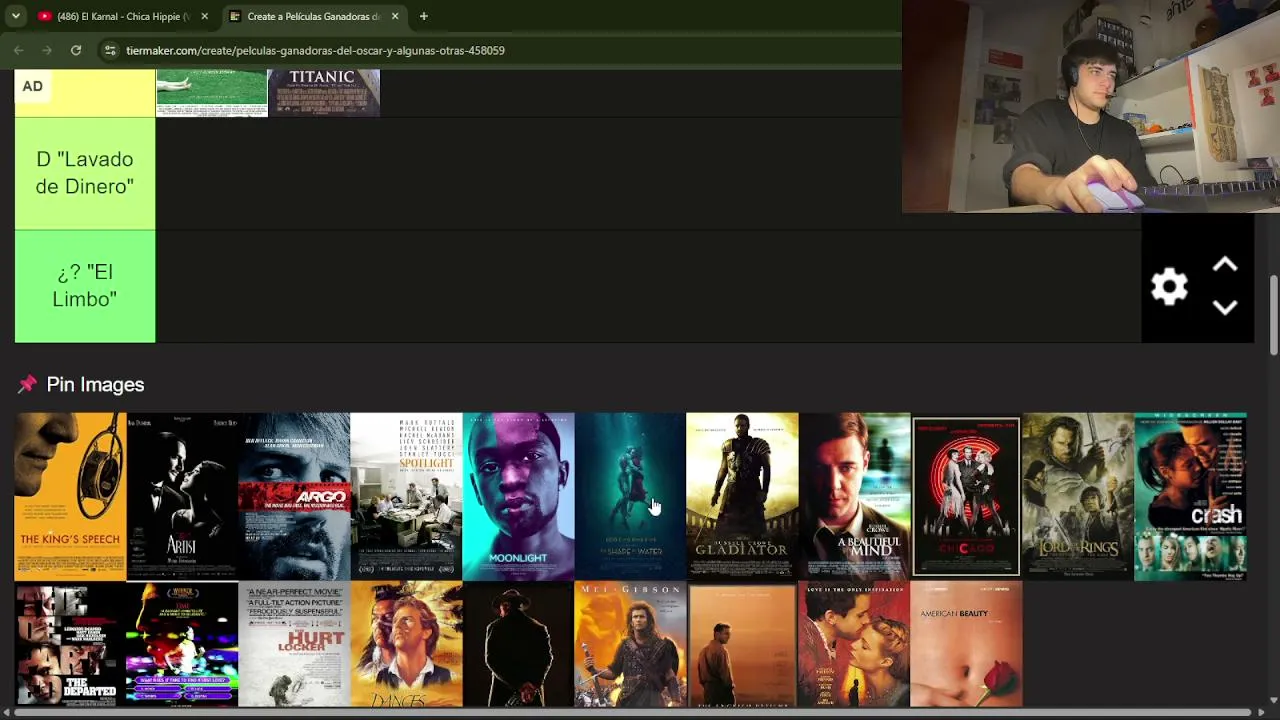The height and width of the screenshot is (720, 1280).
Task: Select The Artist poster
Action: coord(182,496)
